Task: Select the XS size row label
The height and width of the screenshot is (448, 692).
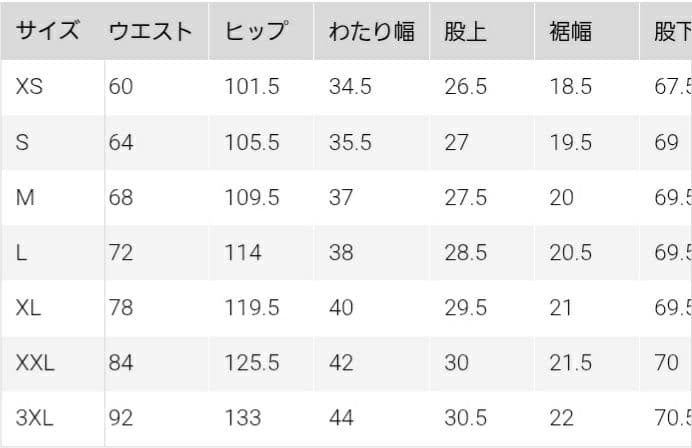Action: click(x=30, y=87)
